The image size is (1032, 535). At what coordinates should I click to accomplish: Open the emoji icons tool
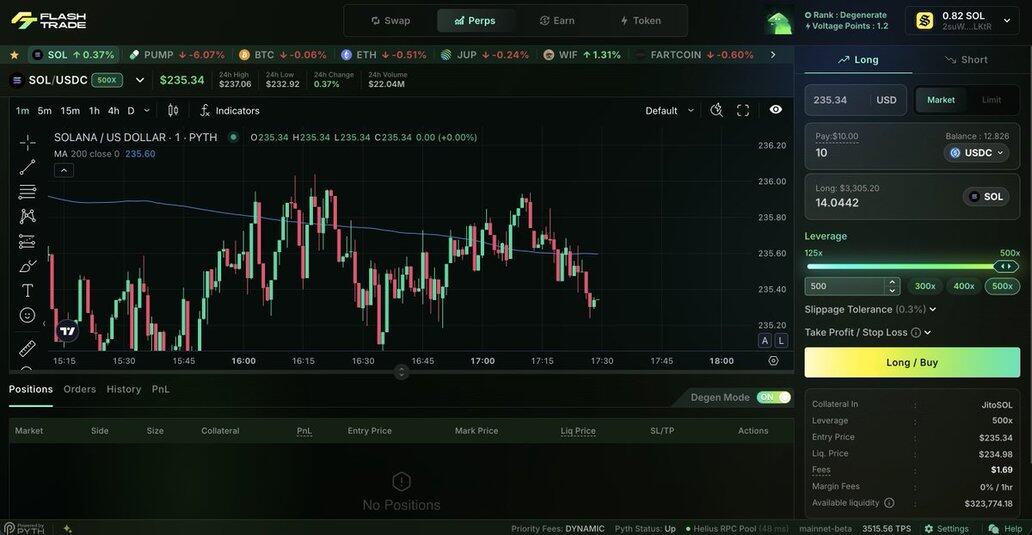click(28, 315)
